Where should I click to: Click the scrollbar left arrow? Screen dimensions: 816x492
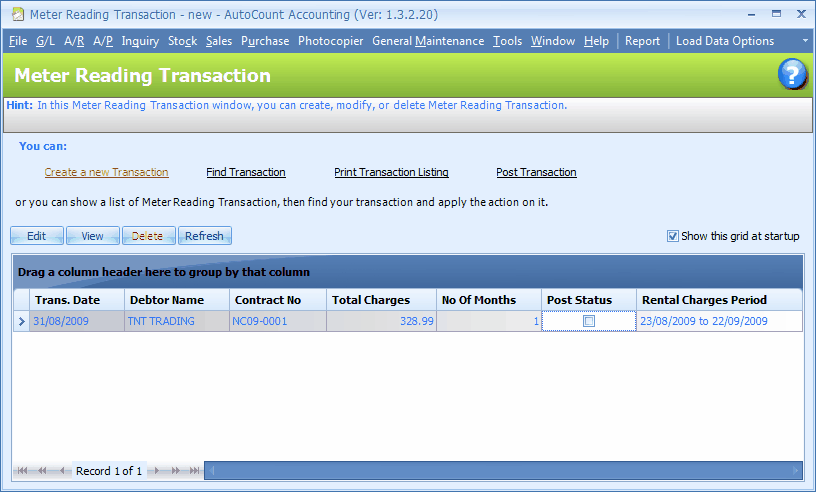211,471
